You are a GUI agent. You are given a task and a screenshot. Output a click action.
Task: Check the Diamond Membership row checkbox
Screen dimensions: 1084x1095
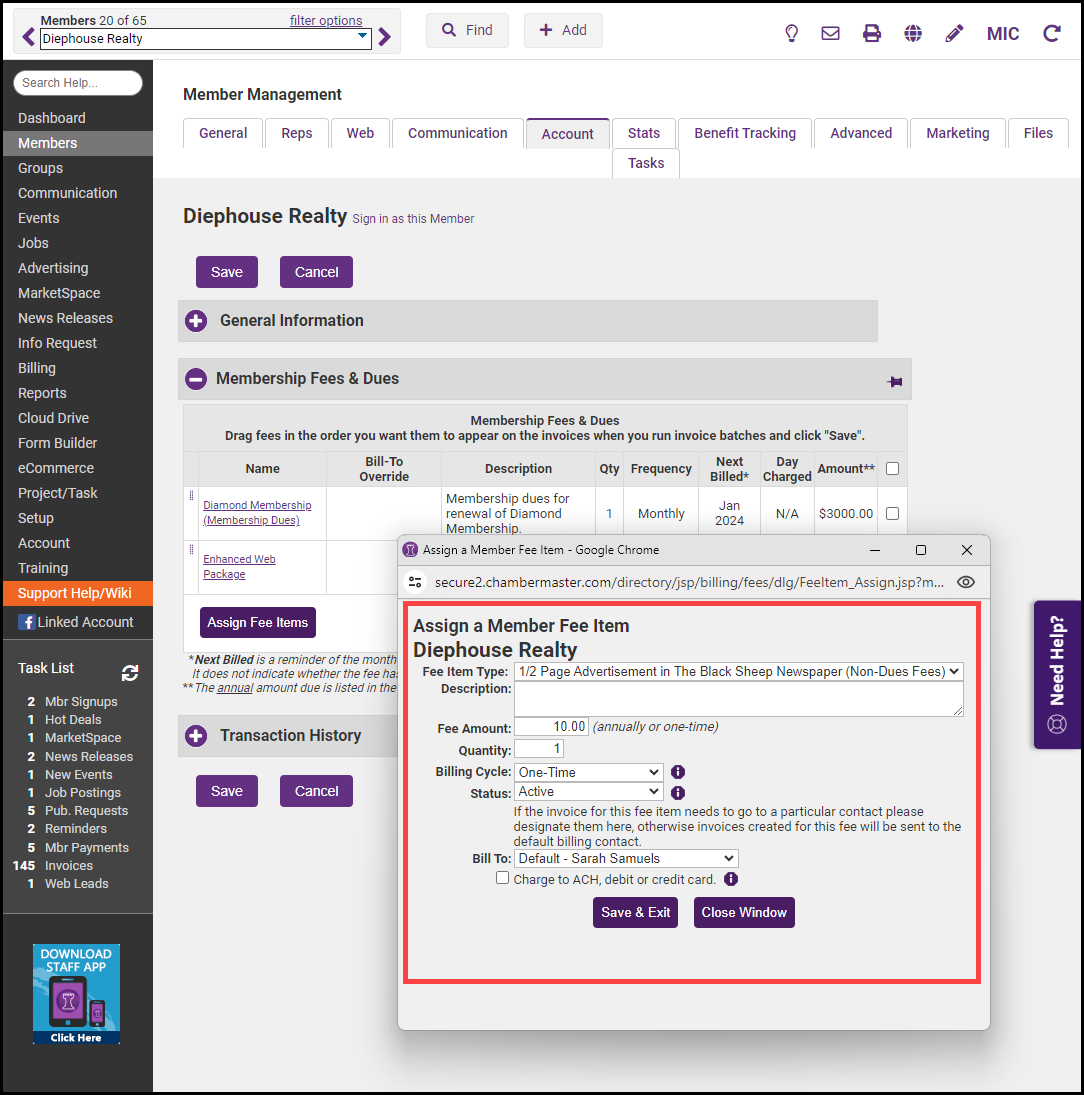pos(892,514)
